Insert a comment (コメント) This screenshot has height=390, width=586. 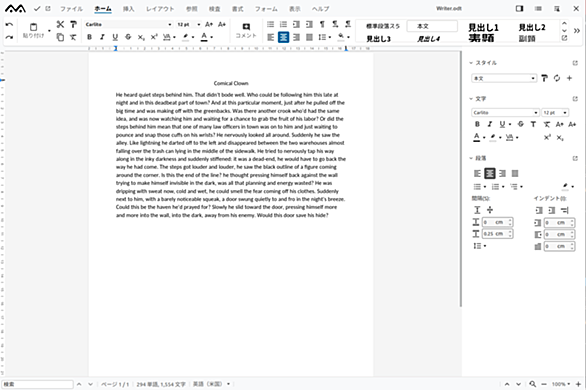246,30
